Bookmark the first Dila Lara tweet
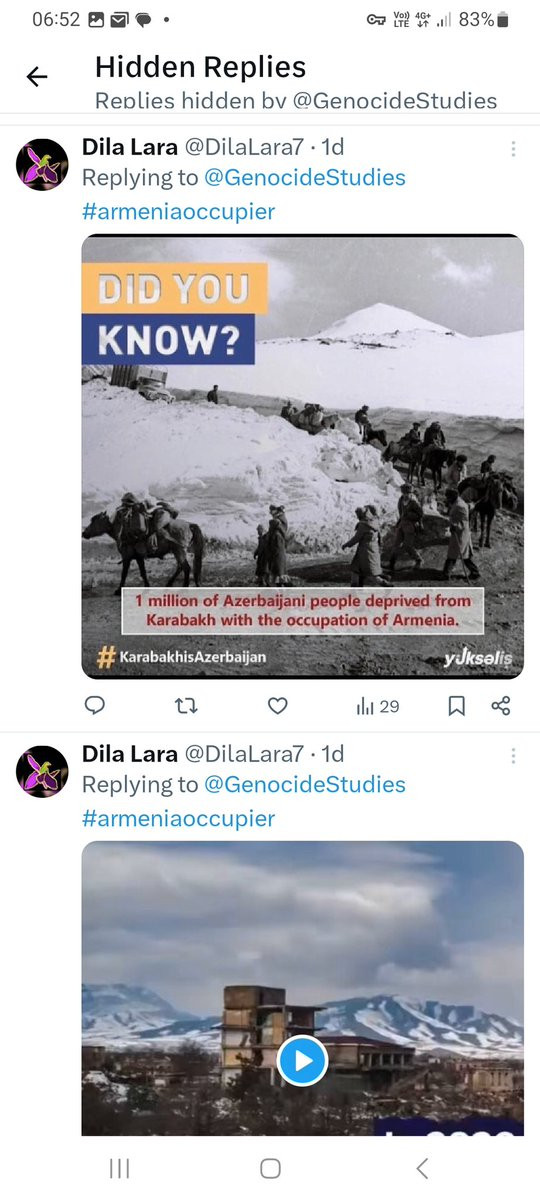The height and width of the screenshot is (1199, 540). 456,706
